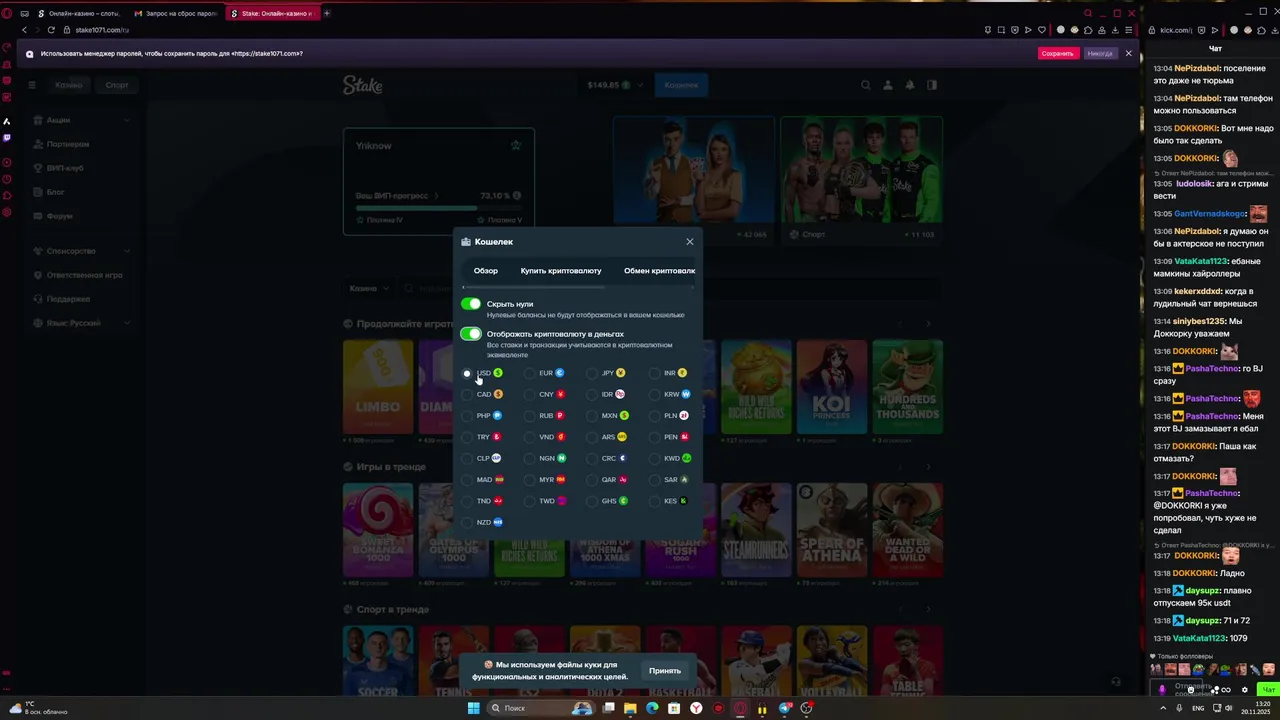The width and height of the screenshot is (1280, 720).
Task: Switch to Обмен криптовалюты tab
Action: point(659,271)
